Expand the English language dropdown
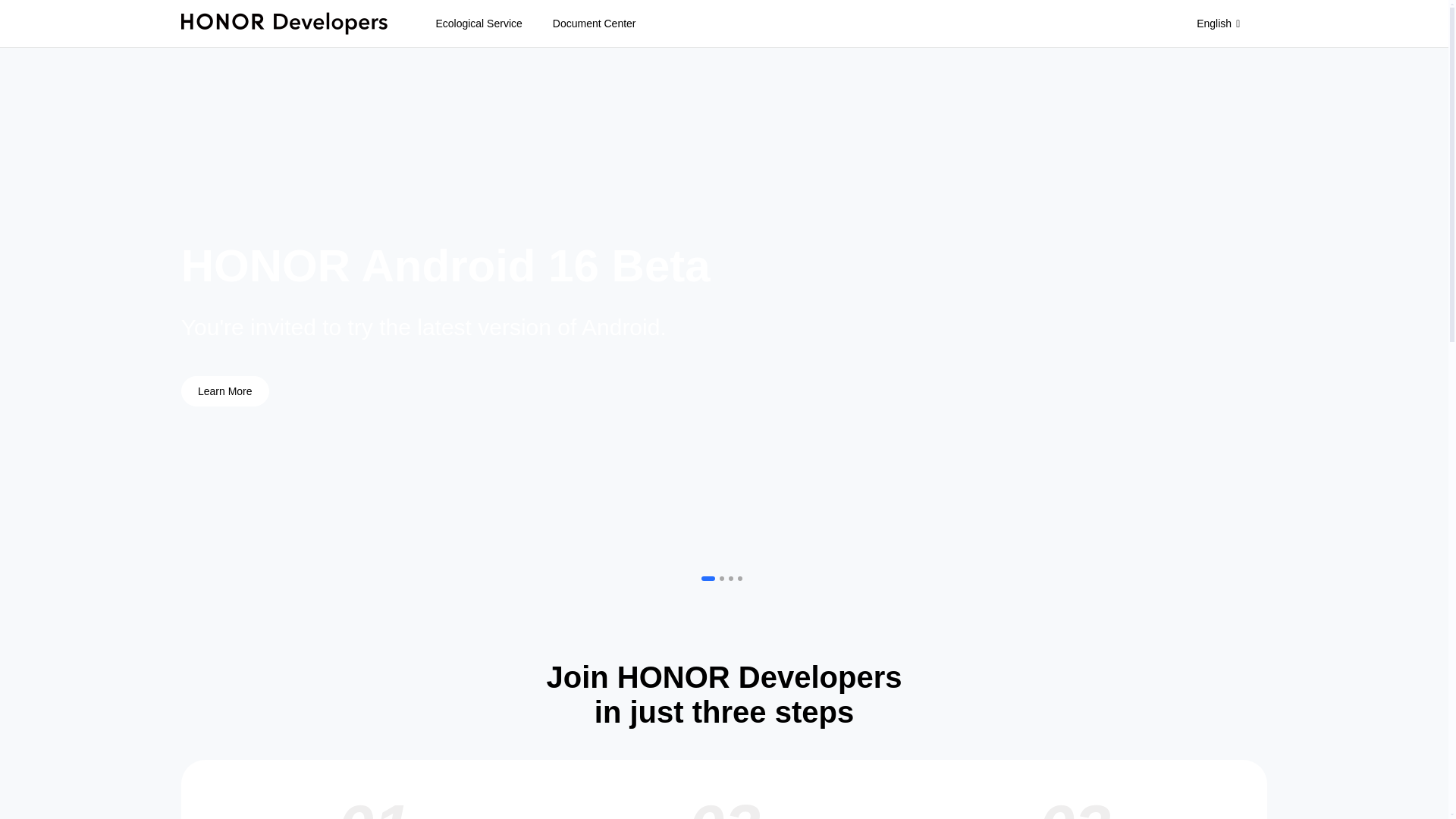Viewport: 1456px width, 819px height. coord(1218,24)
